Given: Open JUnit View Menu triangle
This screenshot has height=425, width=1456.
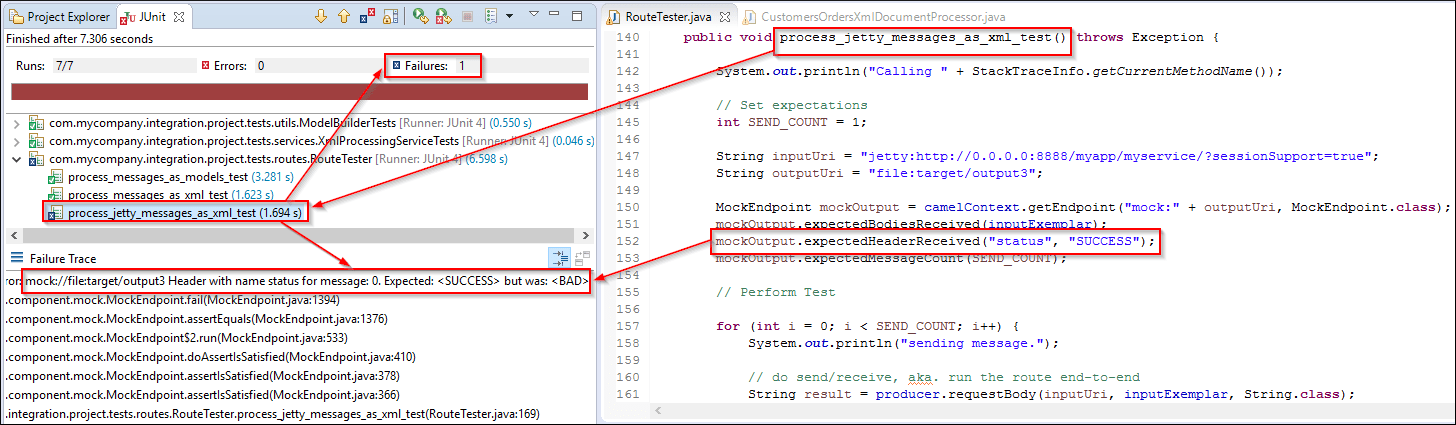Looking at the screenshot, I should (534, 16).
